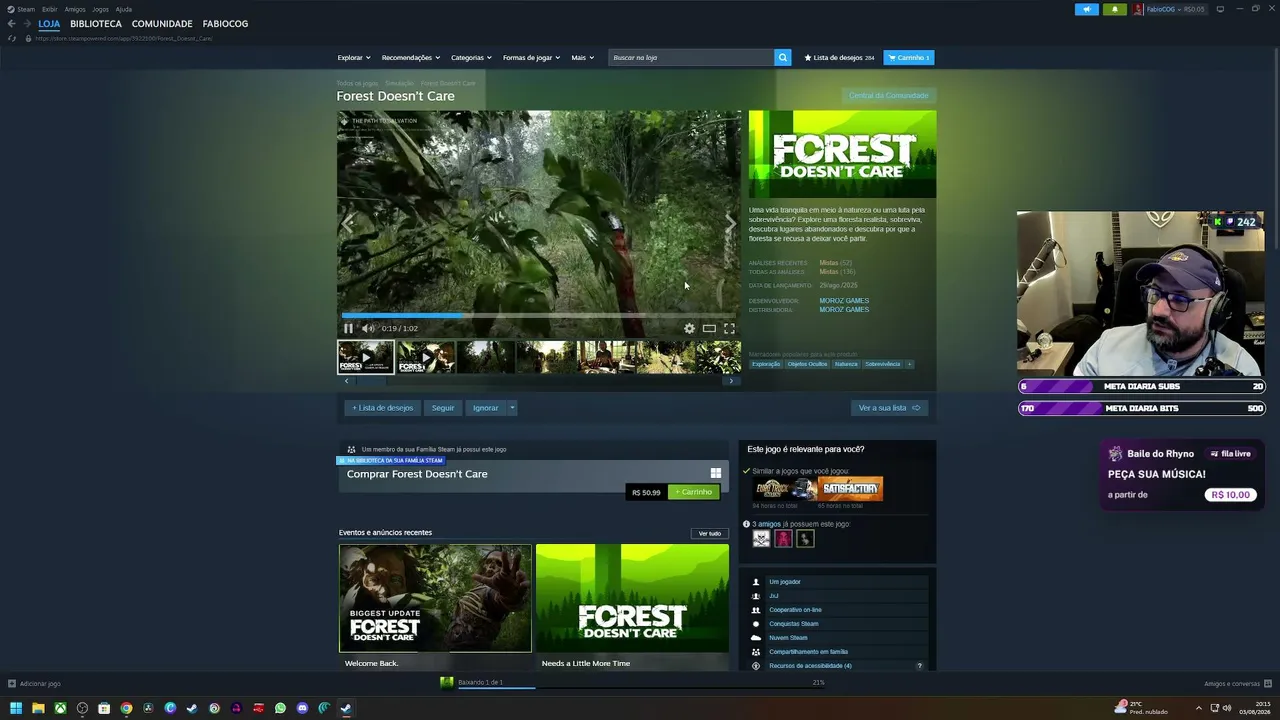Open the Jogos menu

pyautogui.click(x=100, y=9)
